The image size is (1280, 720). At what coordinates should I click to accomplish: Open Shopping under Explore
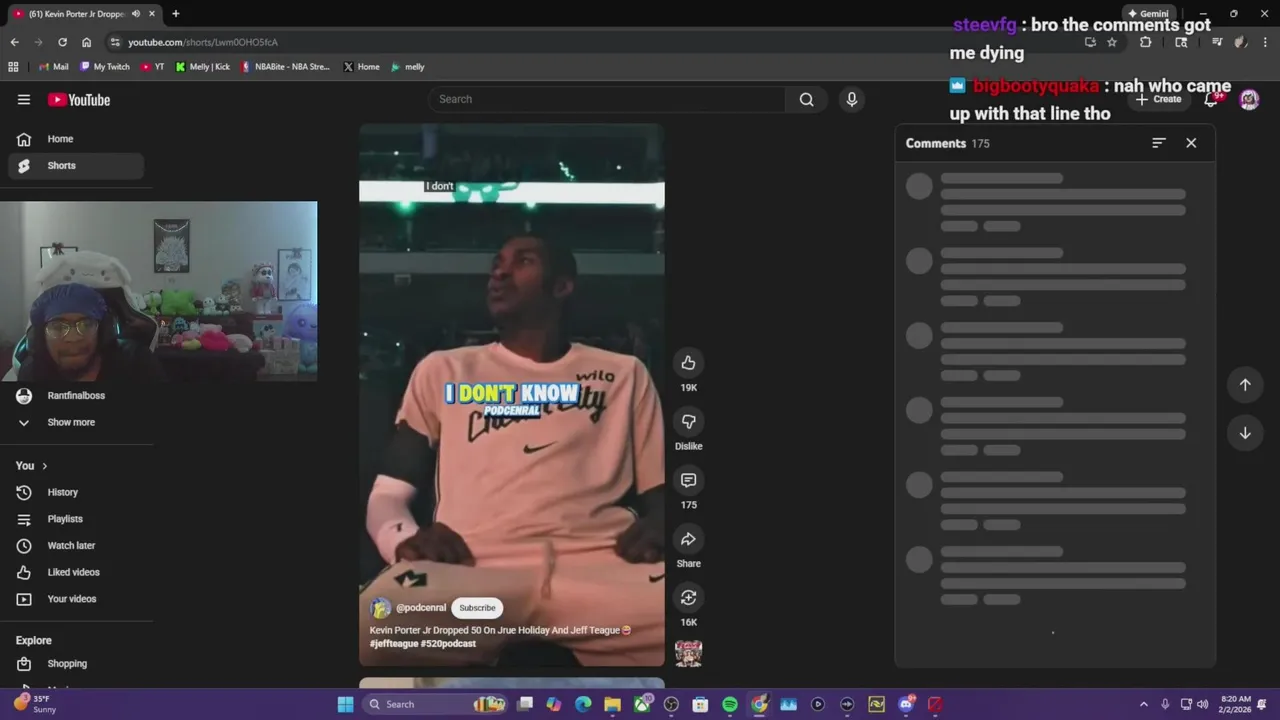click(76, 664)
